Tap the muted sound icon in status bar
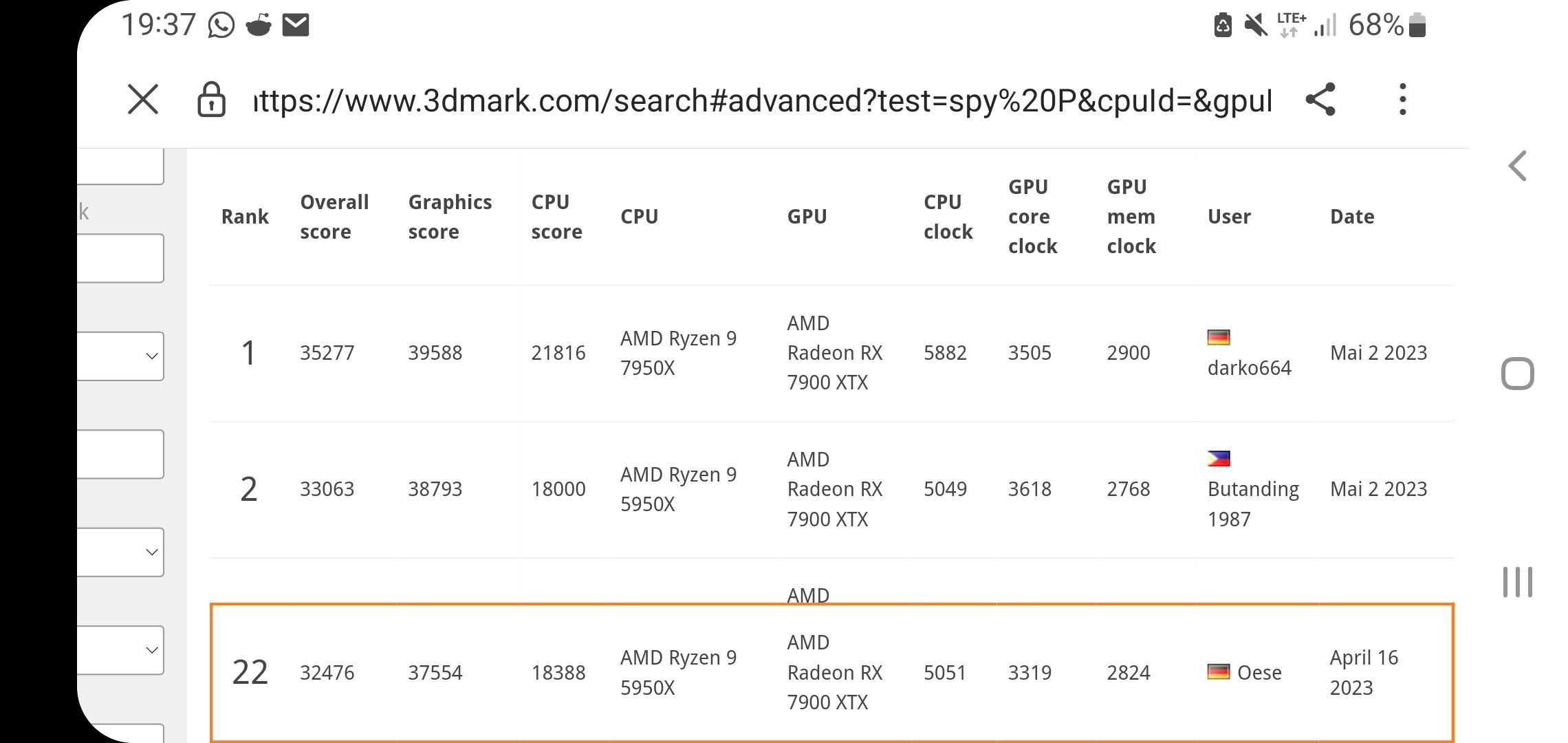This screenshot has width=1568, height=743. point(1256,25)
